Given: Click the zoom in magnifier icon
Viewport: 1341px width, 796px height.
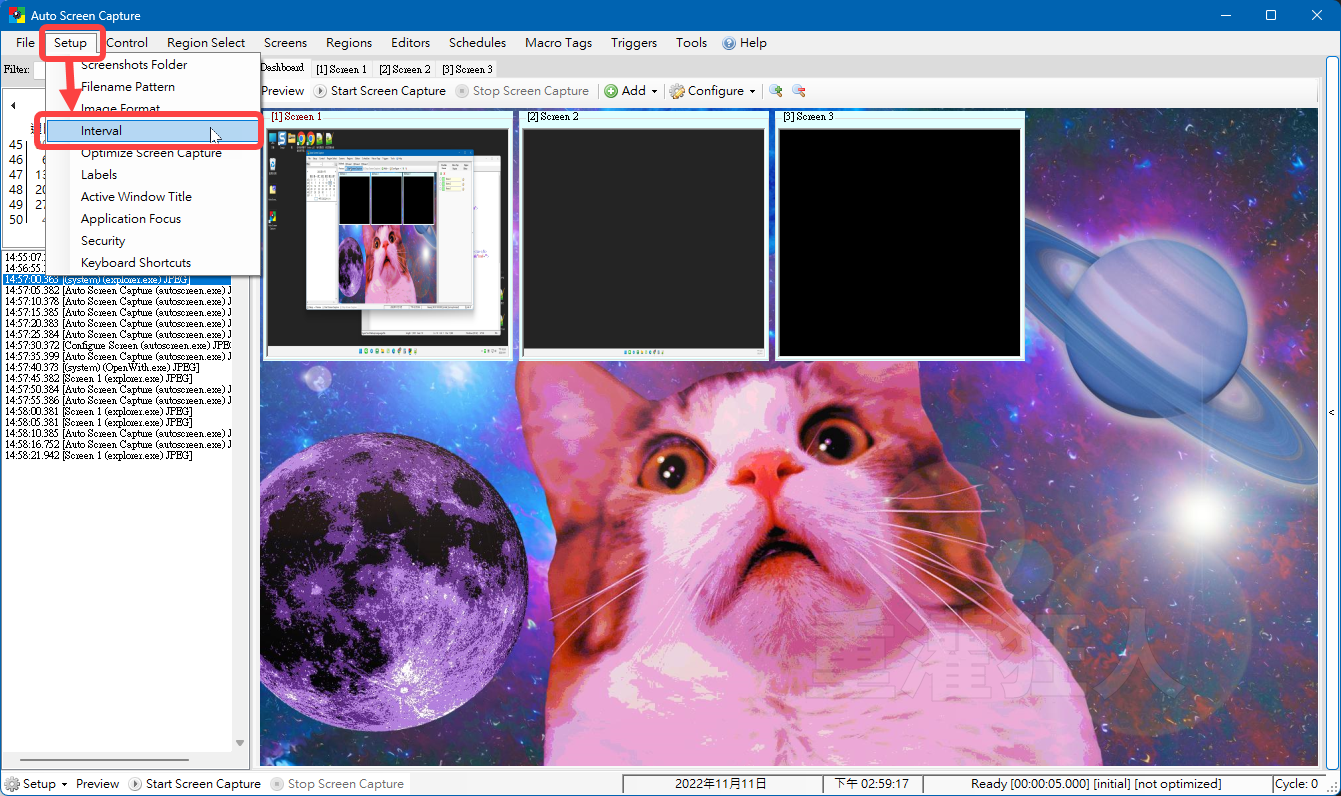Looking at the screenshot, I should pyautogui.click(x=776, y=91).
